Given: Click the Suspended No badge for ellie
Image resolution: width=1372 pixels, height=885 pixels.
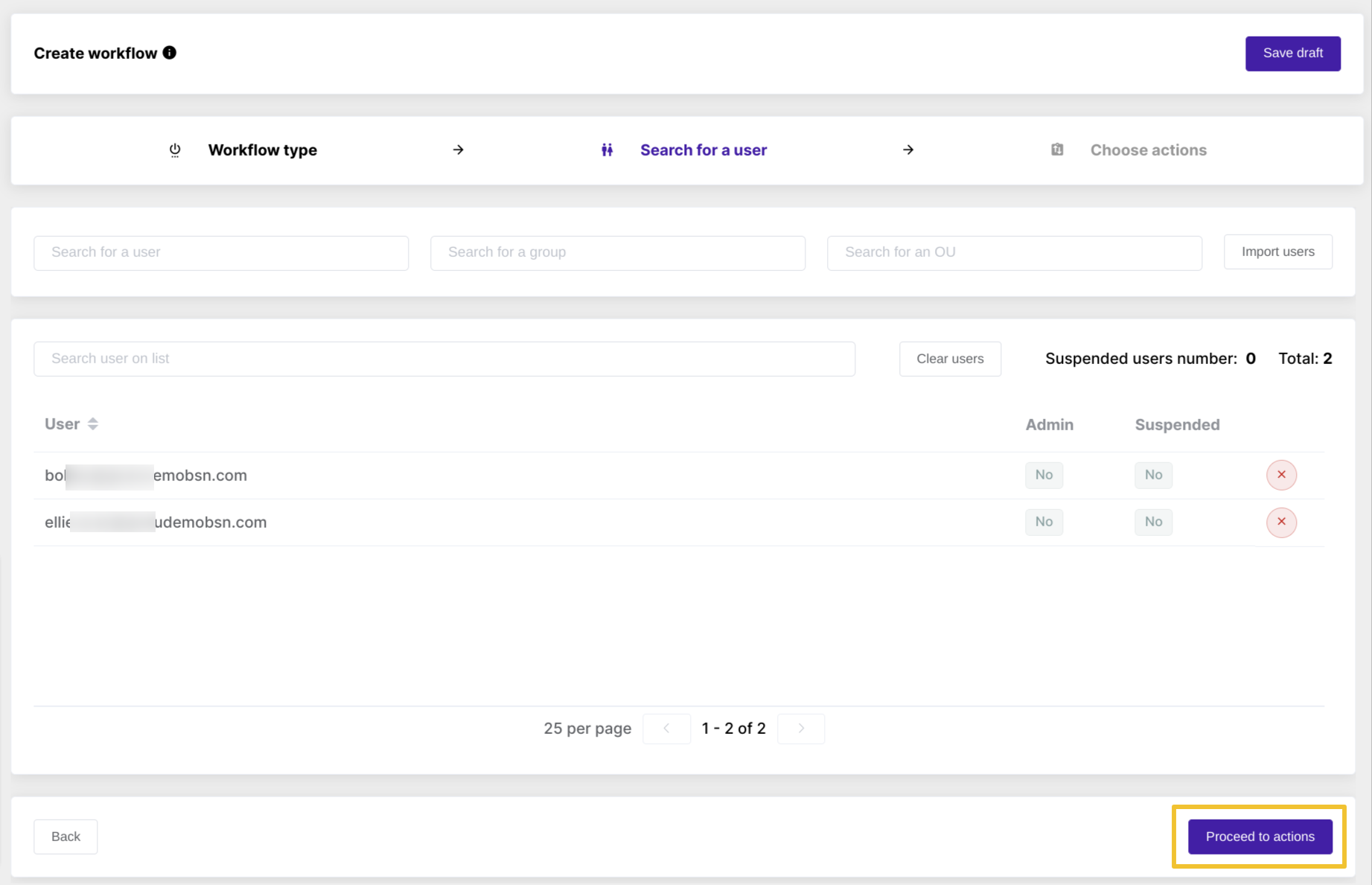Looking at the screenshot, I should [x=1153, y=522].
